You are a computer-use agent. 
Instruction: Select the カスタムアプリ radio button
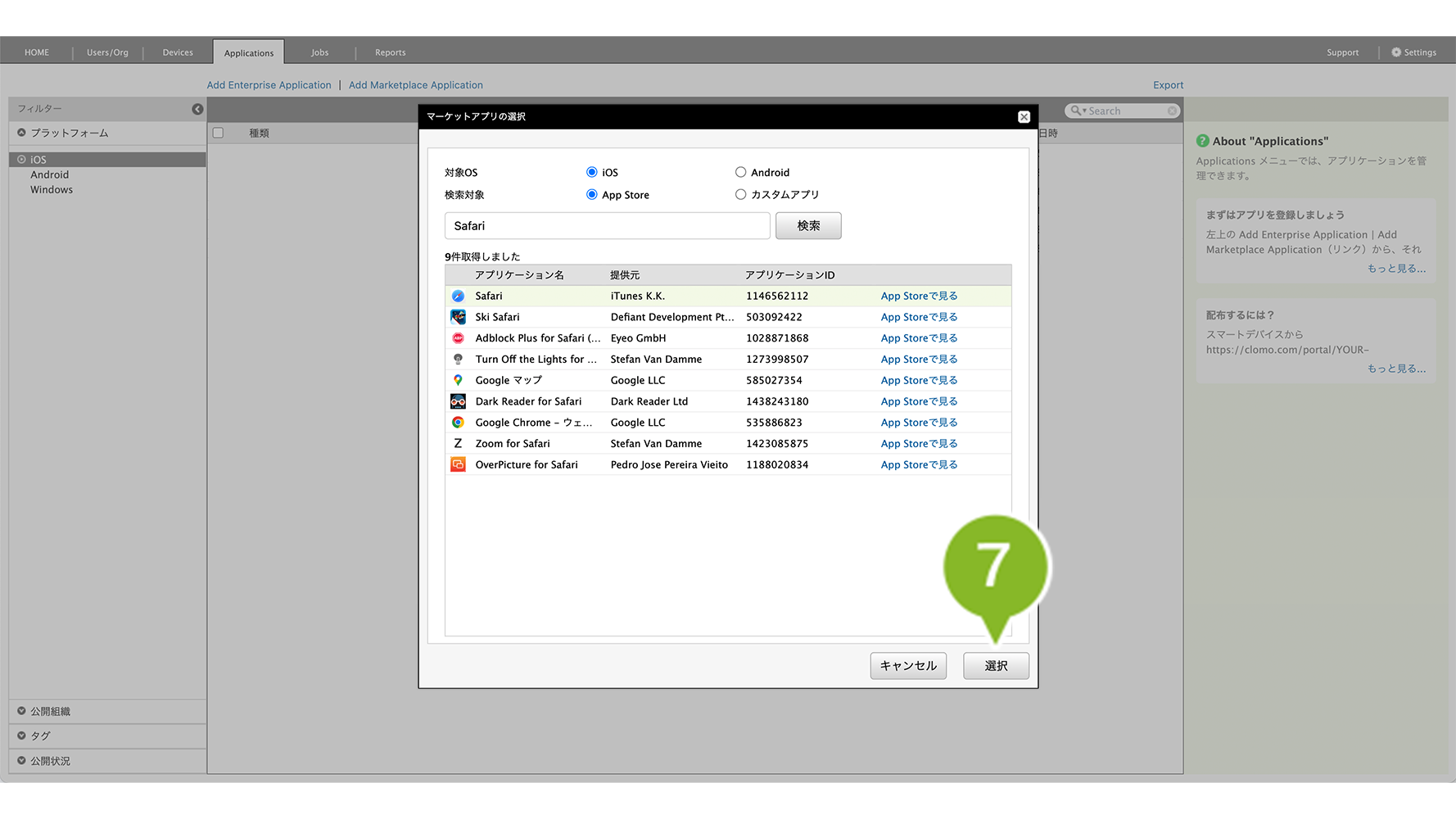[x=740, y=195]
